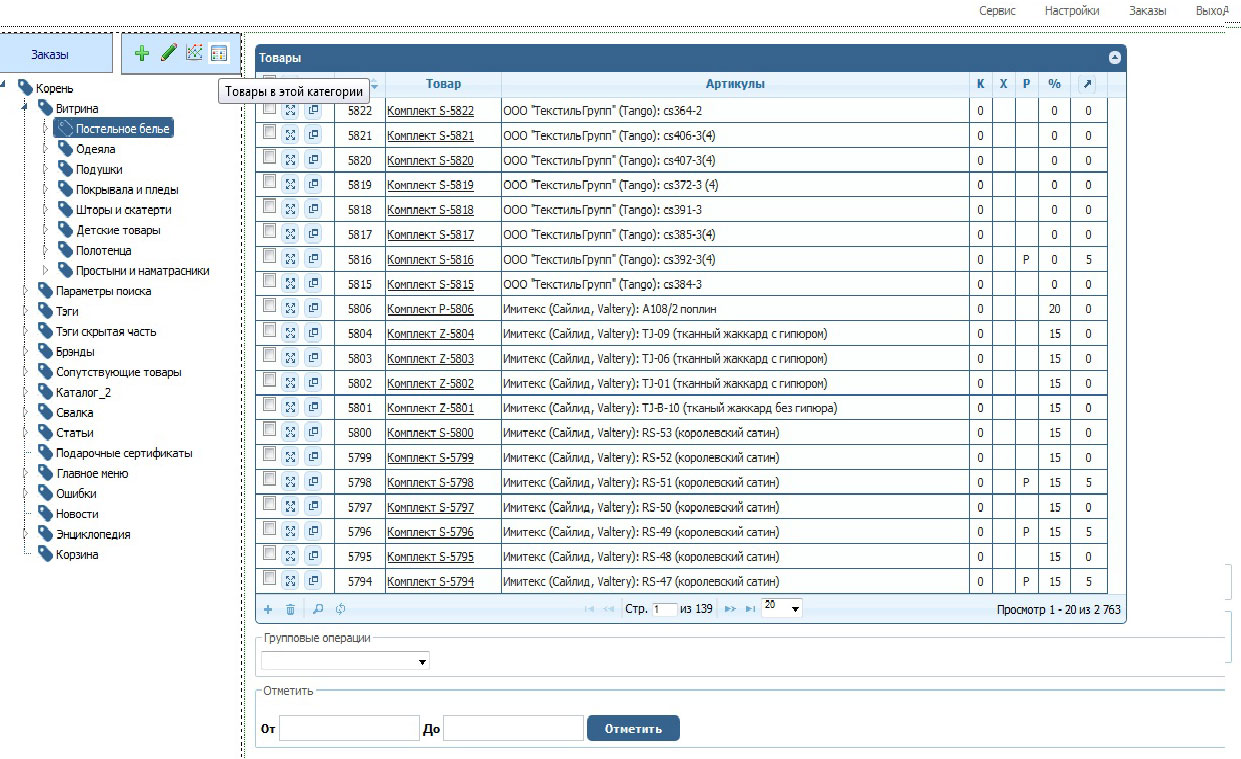Click the expand-view icon in row 5801
Image resolution: width=1241 pixels, height=759 pixels.
click(x=290, y=407)
